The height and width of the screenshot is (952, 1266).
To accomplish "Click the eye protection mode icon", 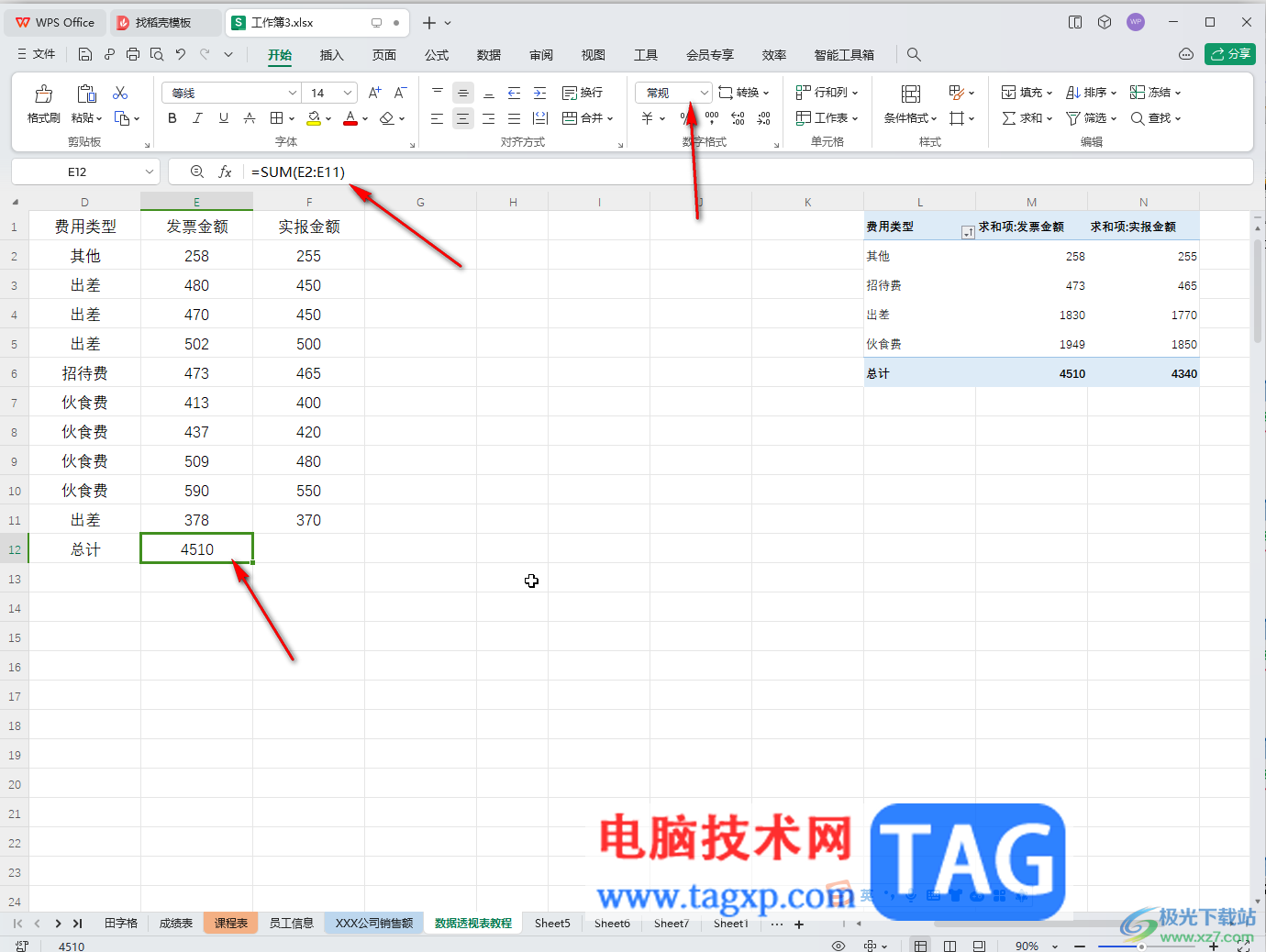I will (x=838, y=946).
